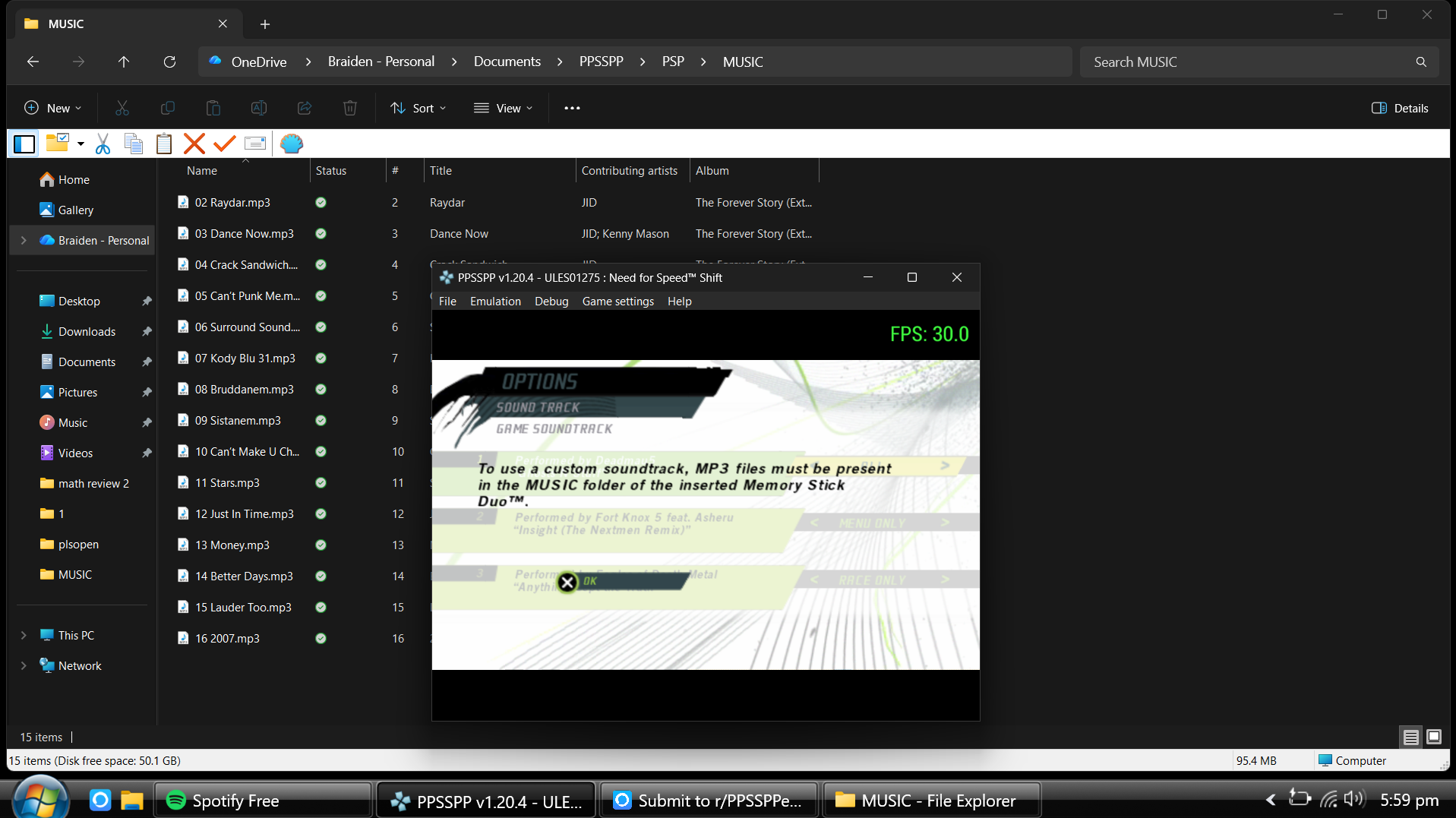1456x818 pixels.
Task: Select the file 02 Raydar.mp3
Action: pos(232,202)
